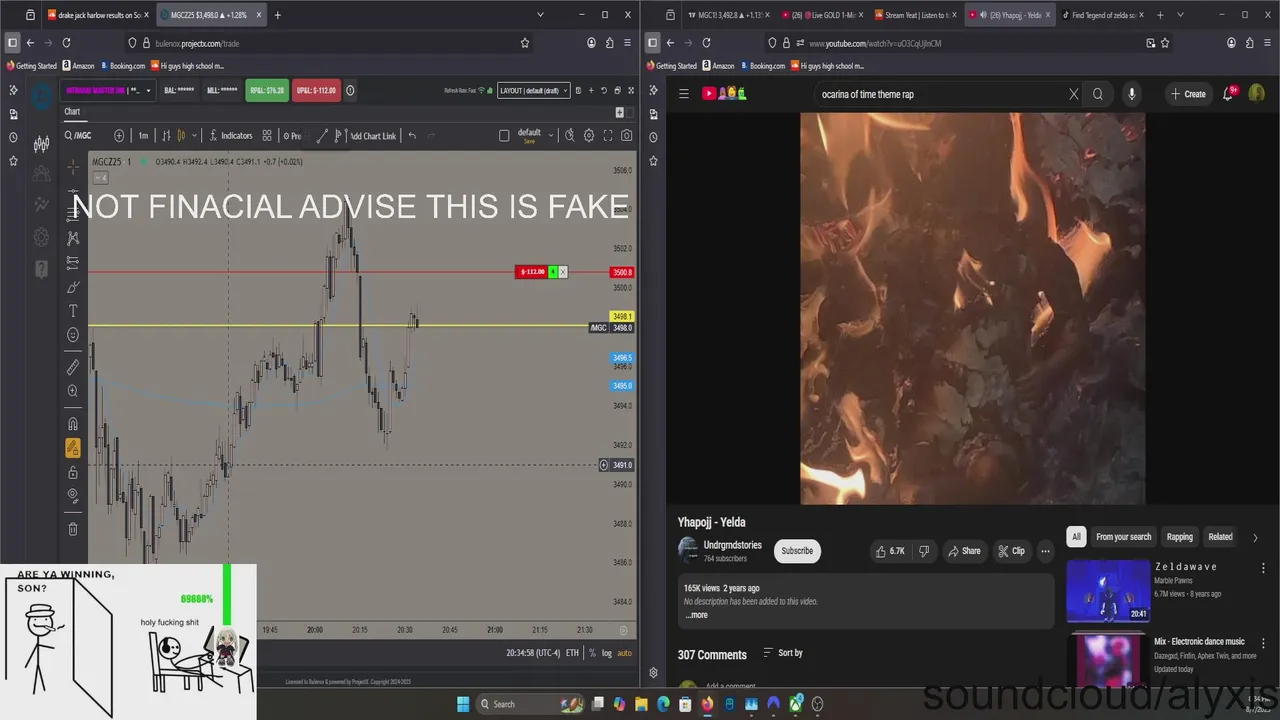Expand description with ...more

click(x=697, y=615)
